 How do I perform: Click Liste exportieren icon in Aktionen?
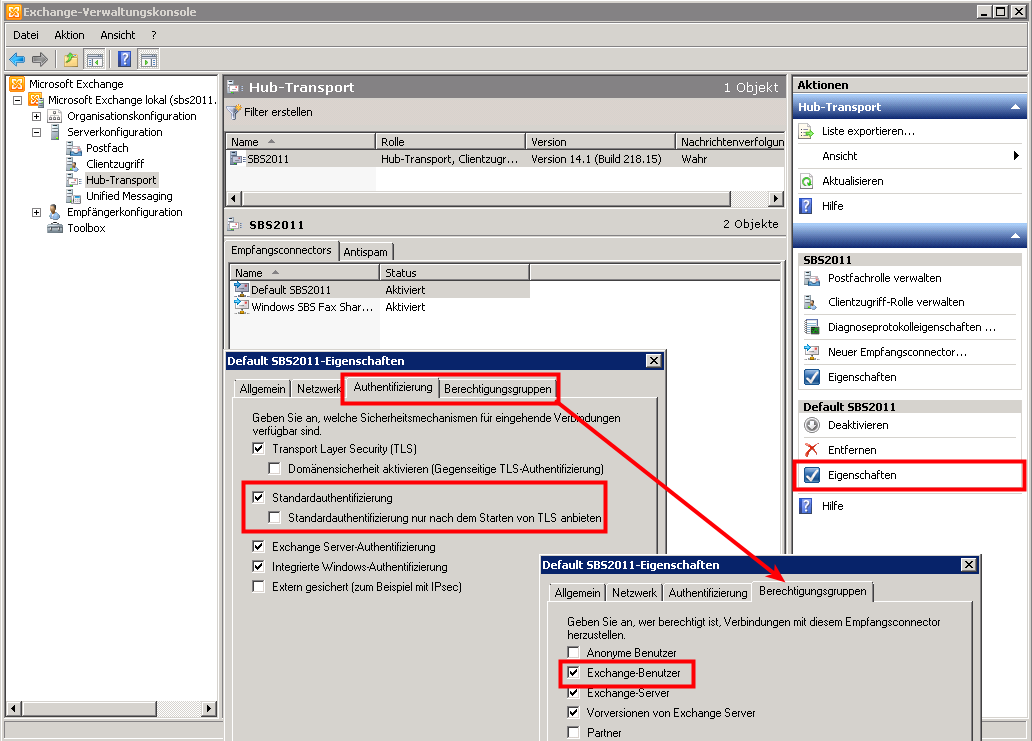click(807, 131)
